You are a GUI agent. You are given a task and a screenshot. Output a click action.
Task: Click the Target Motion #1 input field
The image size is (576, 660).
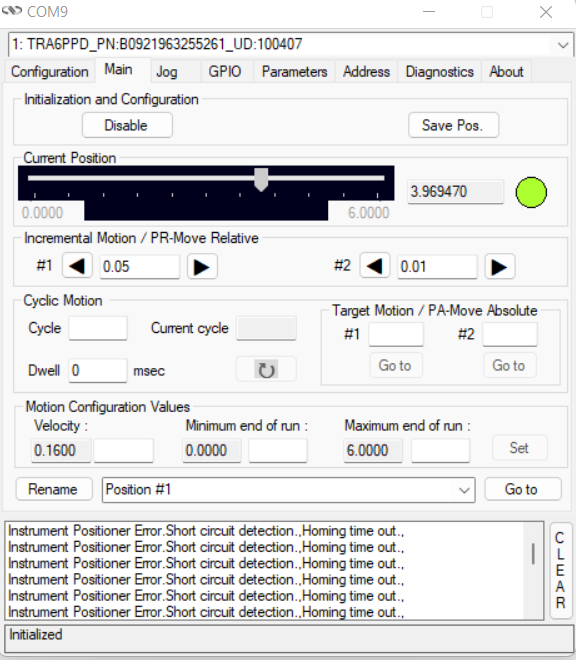tap(396, 335)
